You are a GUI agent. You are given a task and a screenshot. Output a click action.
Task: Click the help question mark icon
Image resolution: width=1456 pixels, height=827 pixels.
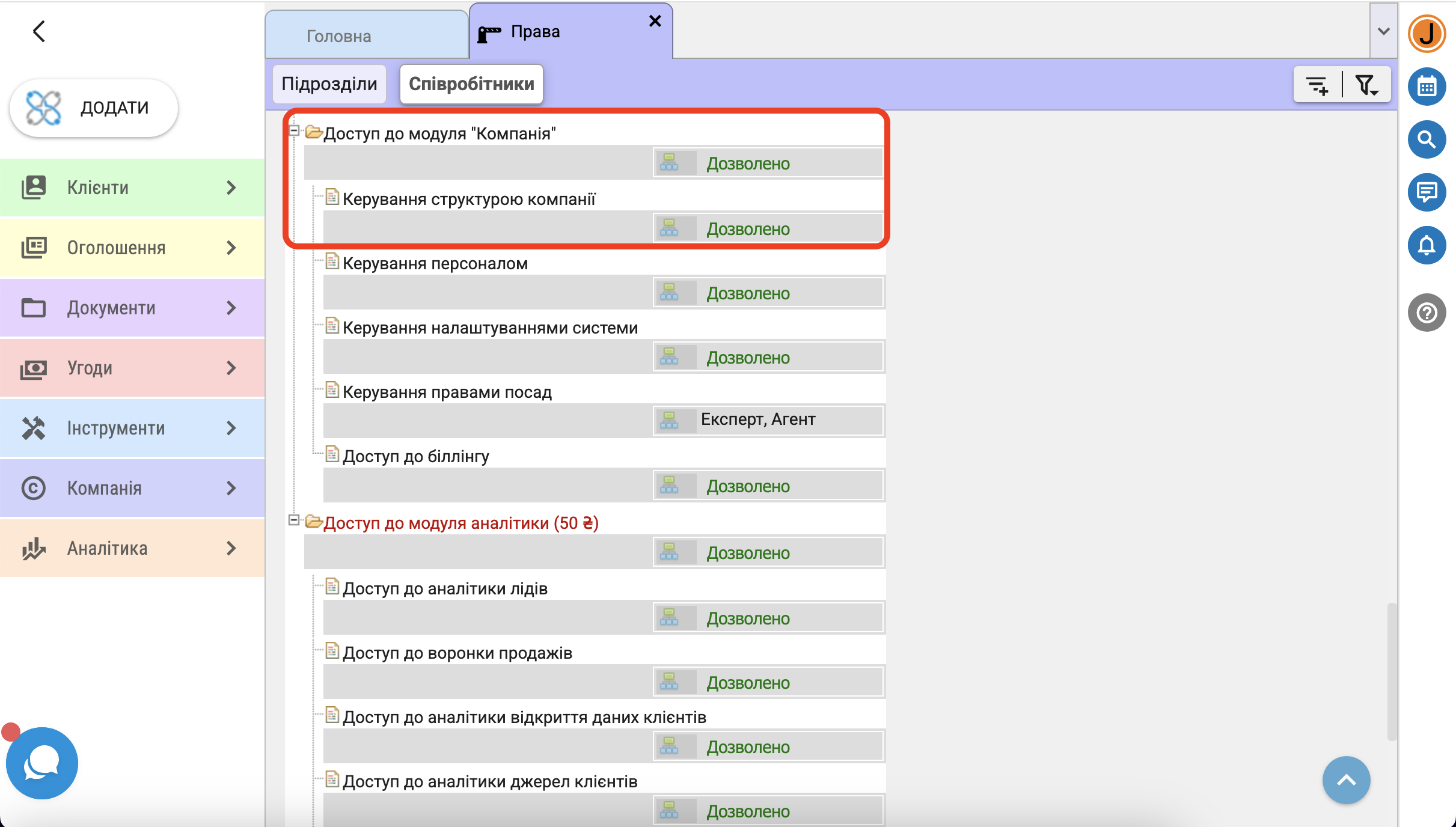point(1426,313)
